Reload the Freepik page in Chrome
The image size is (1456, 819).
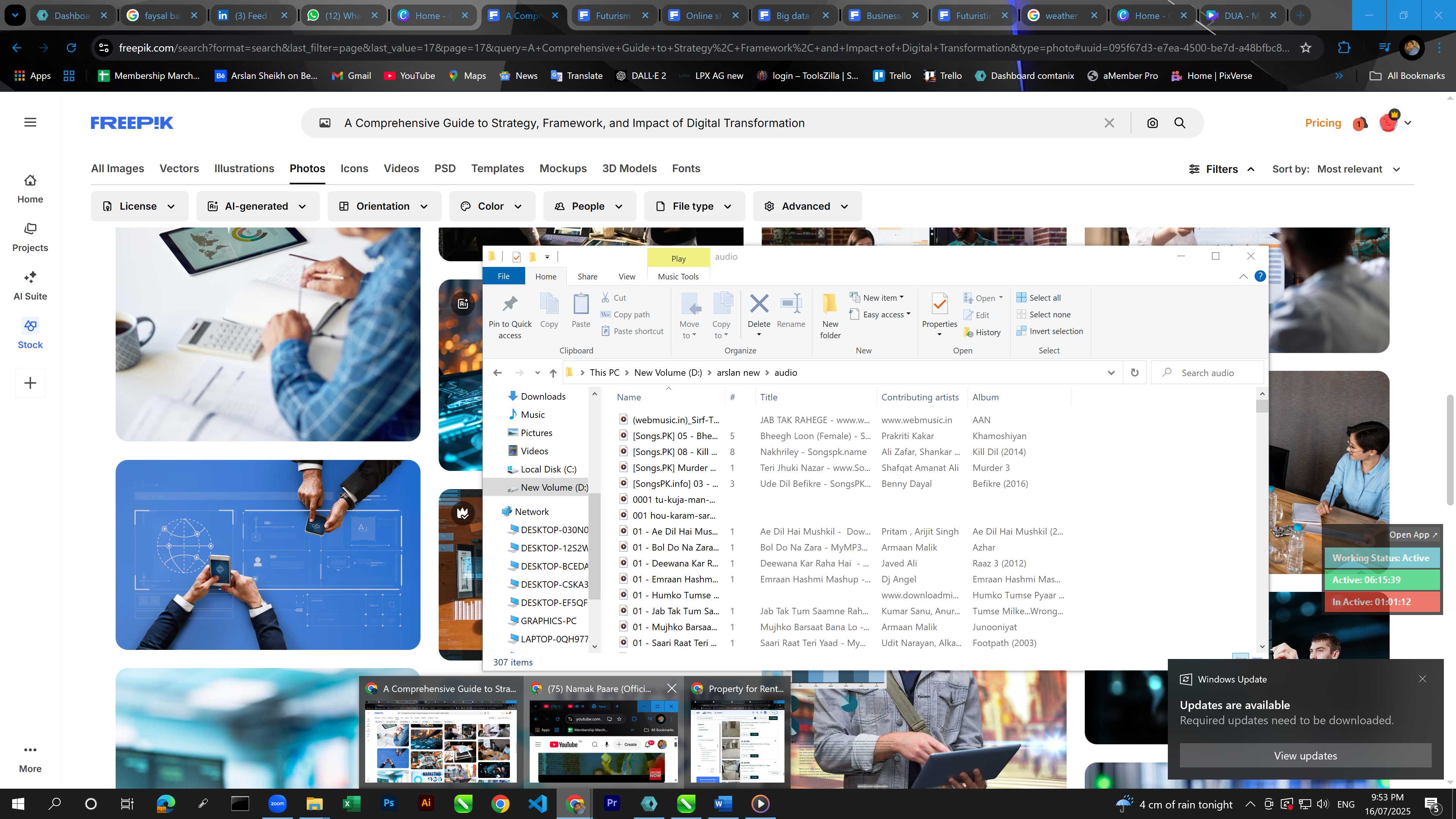coord(71,48)
